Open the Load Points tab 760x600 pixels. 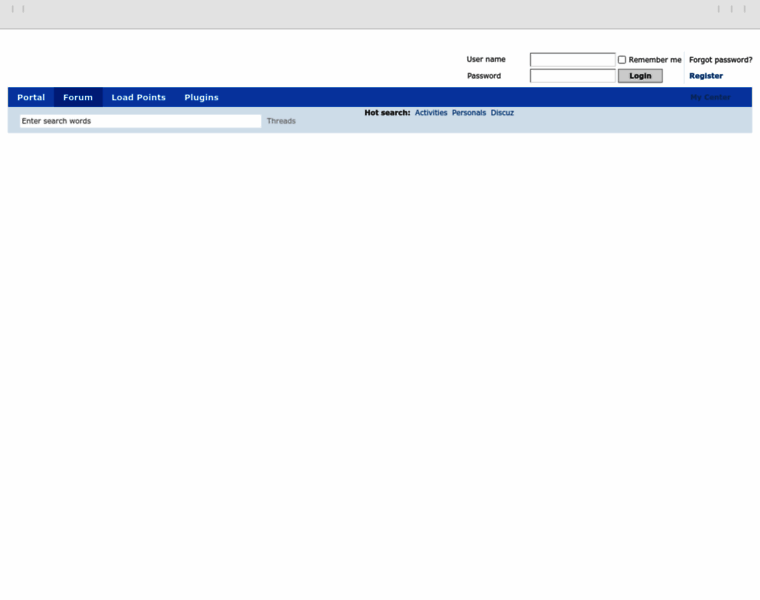(139, 97)
